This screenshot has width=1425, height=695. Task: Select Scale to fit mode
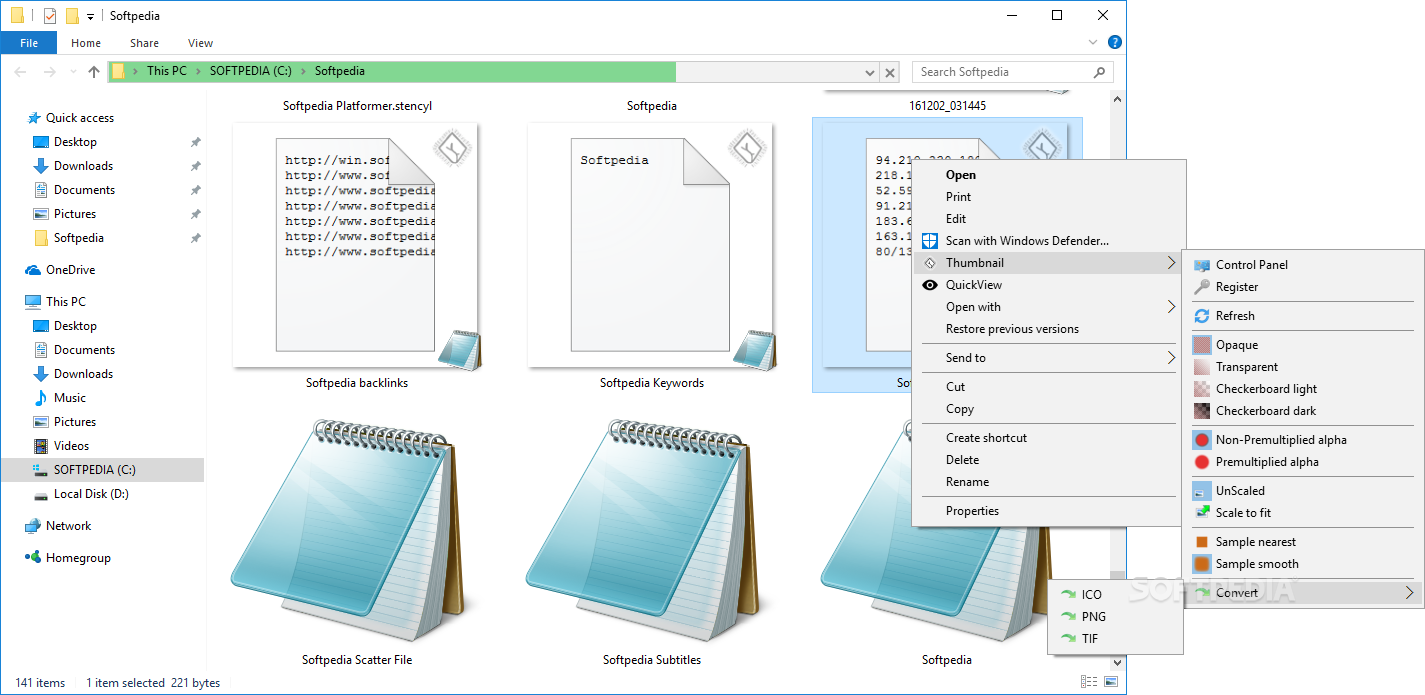point(1303,513)
